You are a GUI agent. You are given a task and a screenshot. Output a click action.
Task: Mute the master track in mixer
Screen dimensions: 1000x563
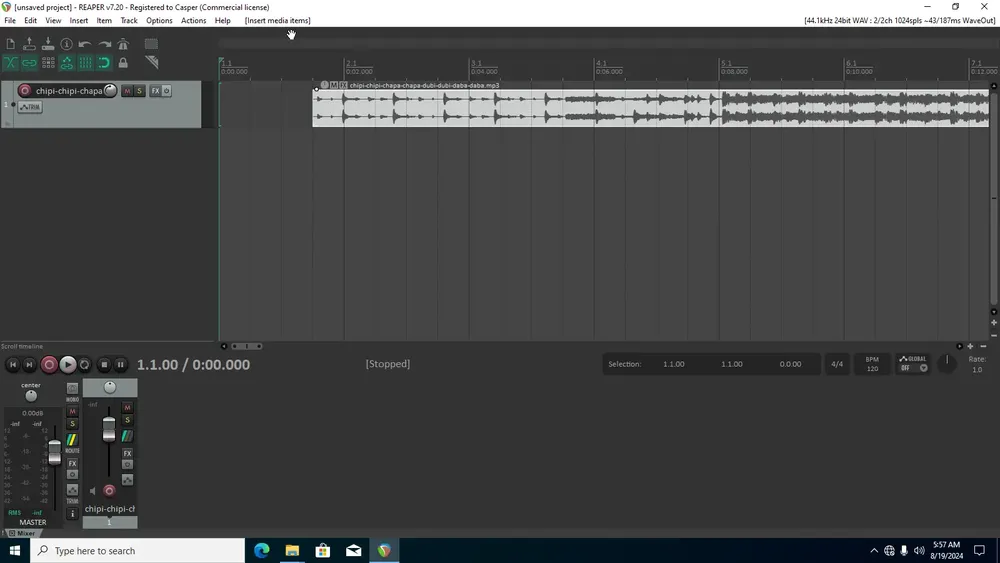(72, 411)
